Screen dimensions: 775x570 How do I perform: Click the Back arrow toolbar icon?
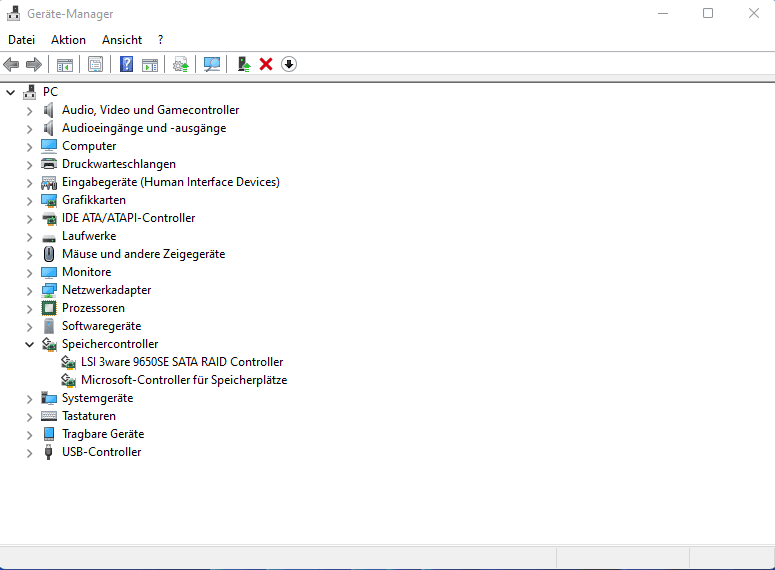[x=11, y=64]
